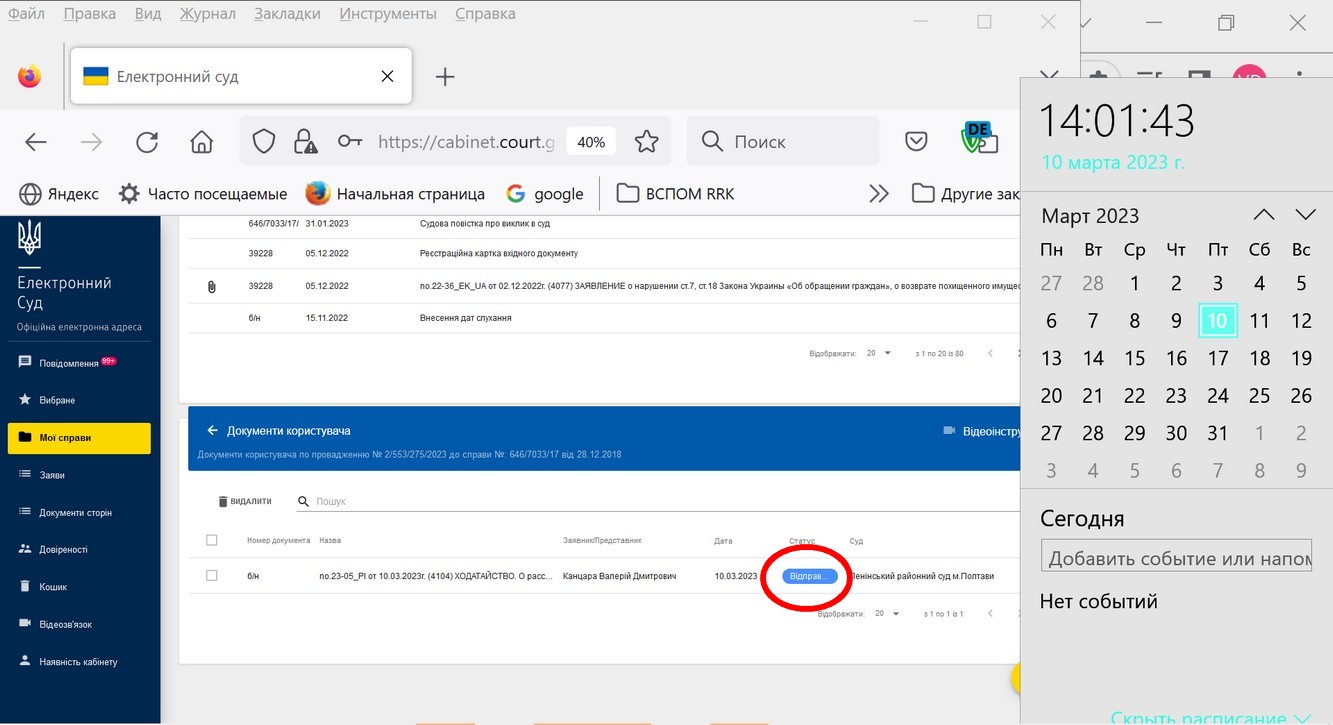Collapse the agenda with Скрыть расписание
This screenshot has width=1333, height=725.
point(1211,718)
